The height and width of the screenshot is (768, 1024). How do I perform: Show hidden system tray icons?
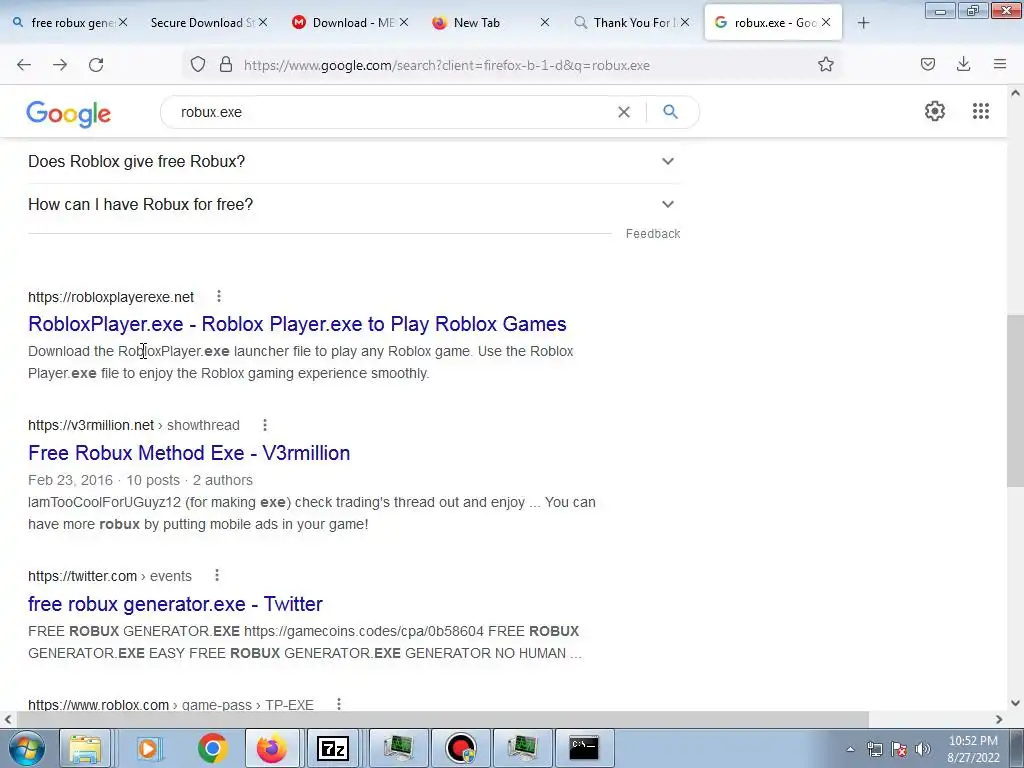click(850, 749)
